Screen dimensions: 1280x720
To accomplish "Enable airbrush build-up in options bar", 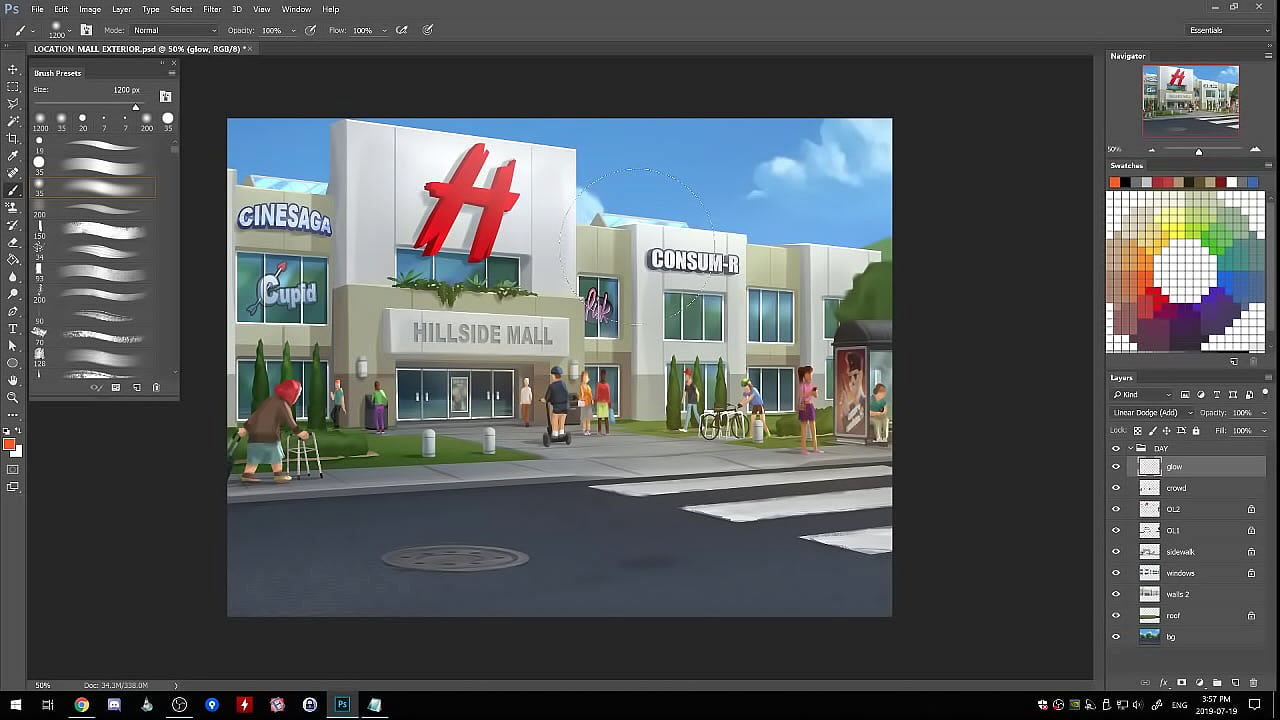I will click(402, 30).
